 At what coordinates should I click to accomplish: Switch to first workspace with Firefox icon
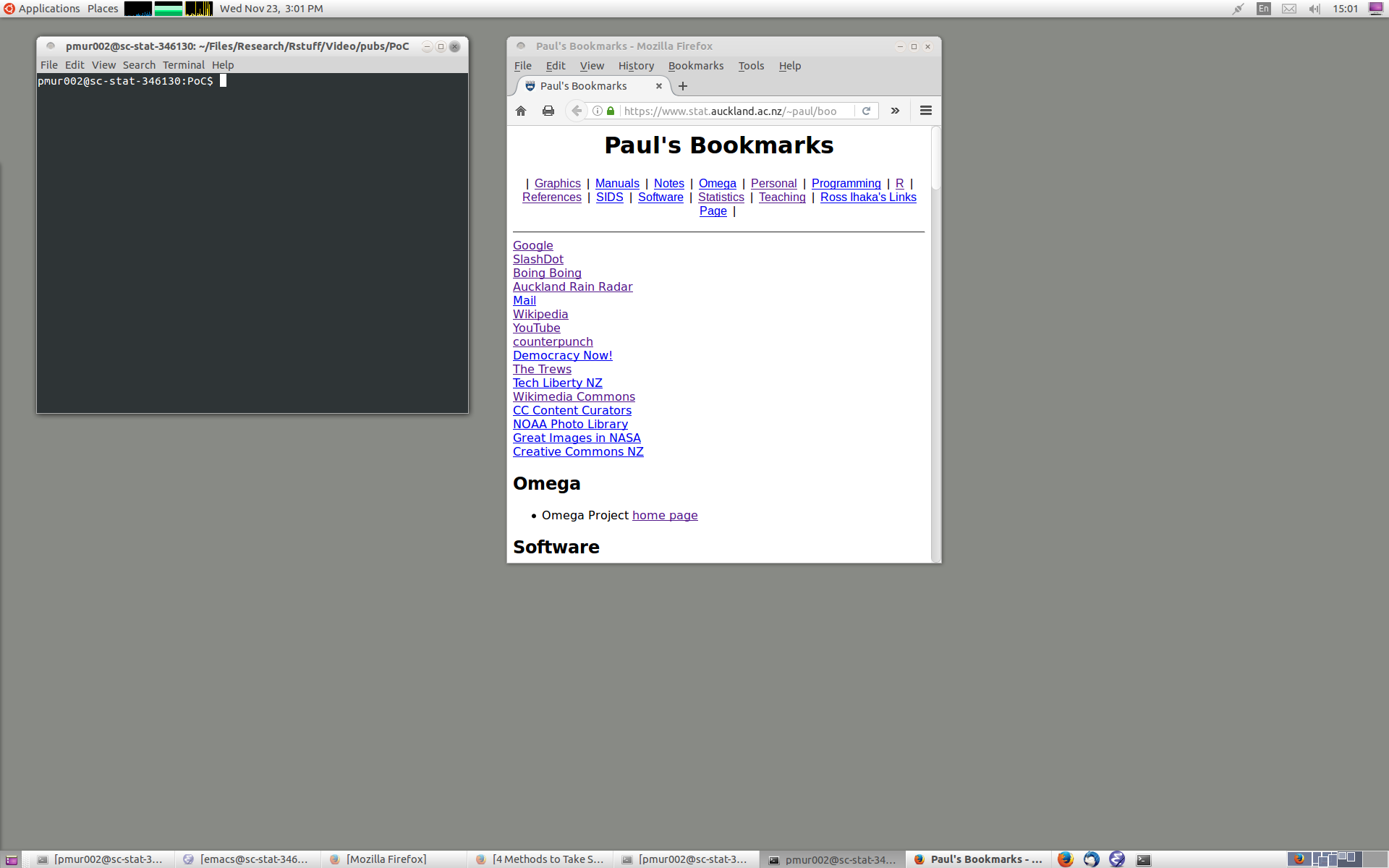(1299, 859)
